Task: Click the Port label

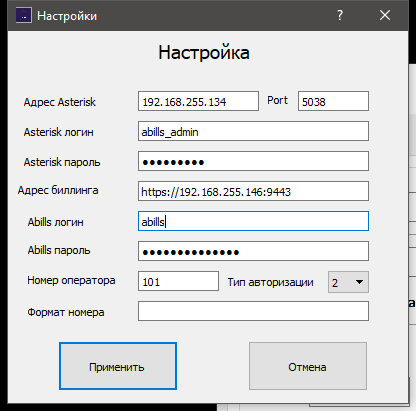Action: point(277,100)
